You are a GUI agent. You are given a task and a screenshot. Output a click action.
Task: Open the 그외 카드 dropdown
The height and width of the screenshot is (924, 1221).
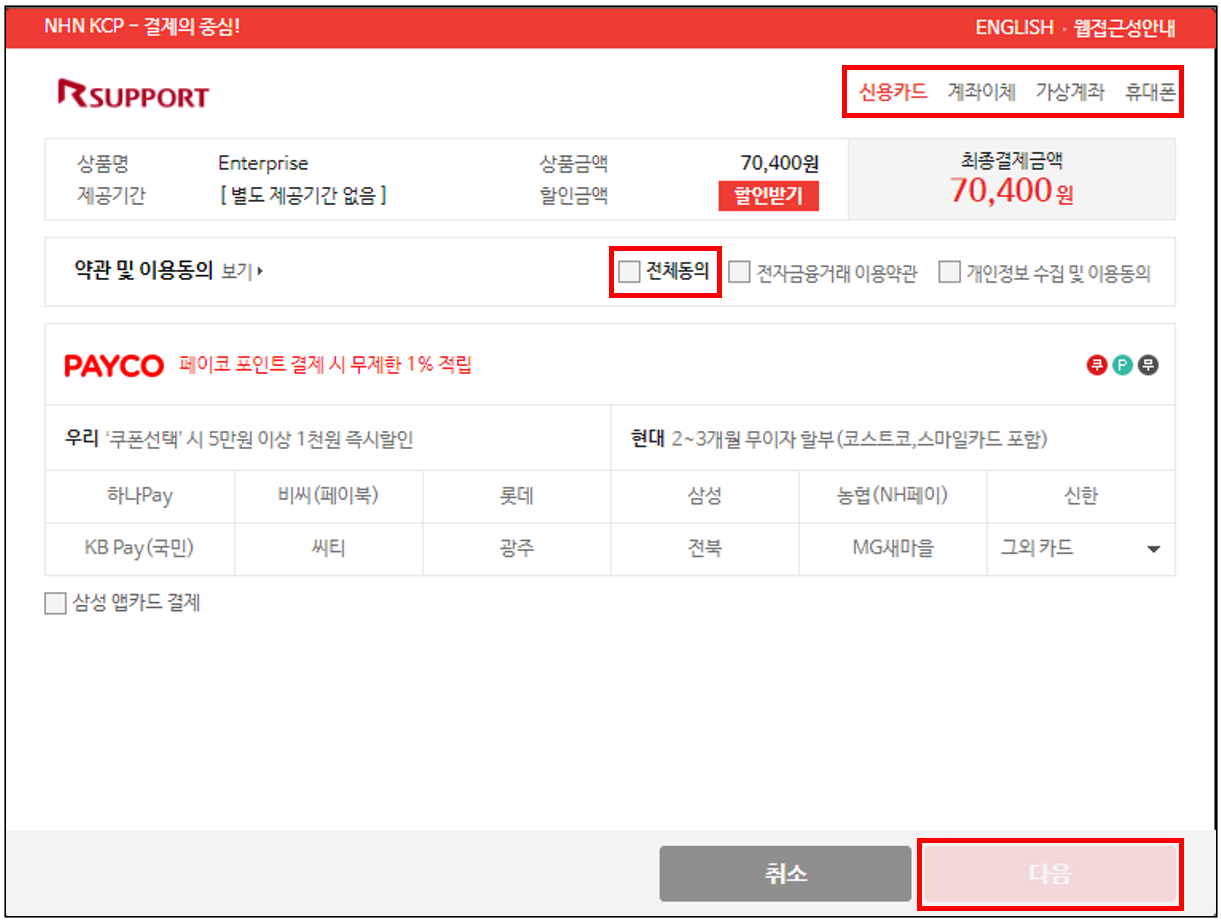[x=1081, y=549]
